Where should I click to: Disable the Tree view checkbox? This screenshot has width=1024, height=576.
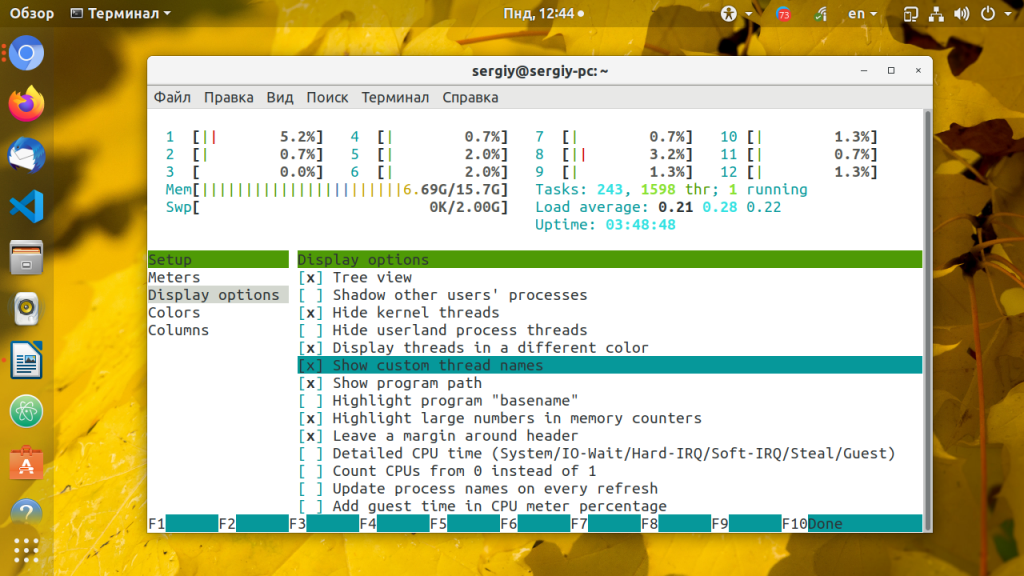[x=312, y=278]
